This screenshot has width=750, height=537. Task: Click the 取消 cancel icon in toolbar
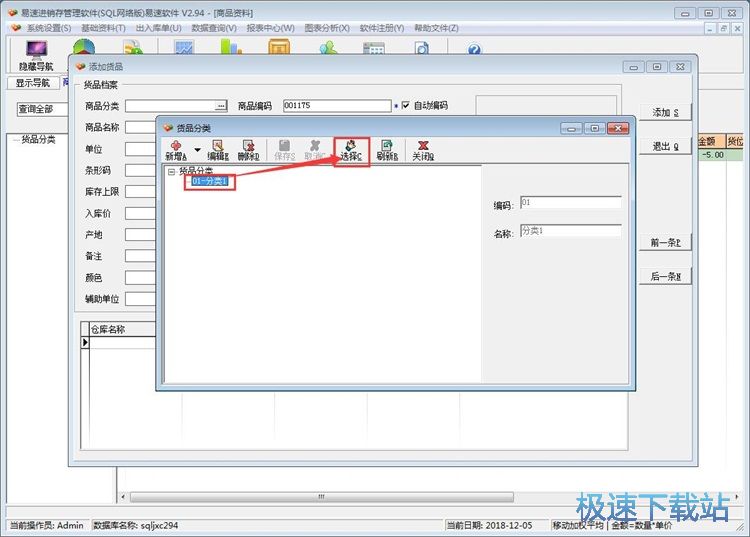315,150
